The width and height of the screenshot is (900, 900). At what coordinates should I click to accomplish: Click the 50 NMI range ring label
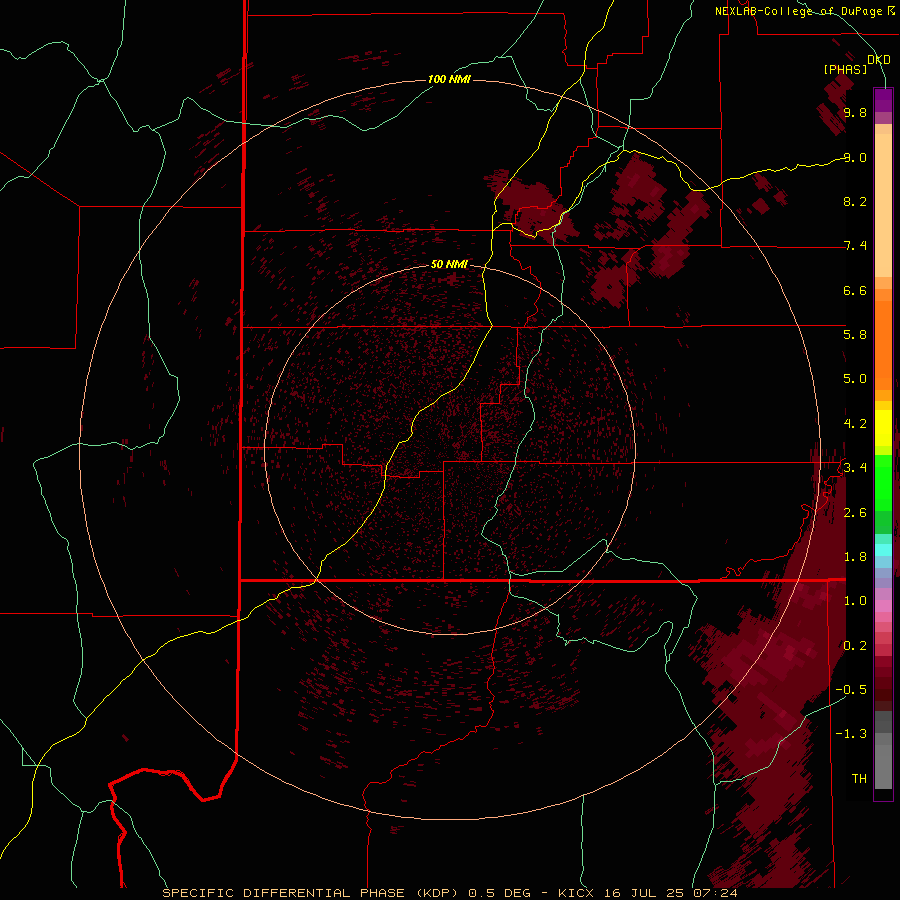click(x=449, y=264)
